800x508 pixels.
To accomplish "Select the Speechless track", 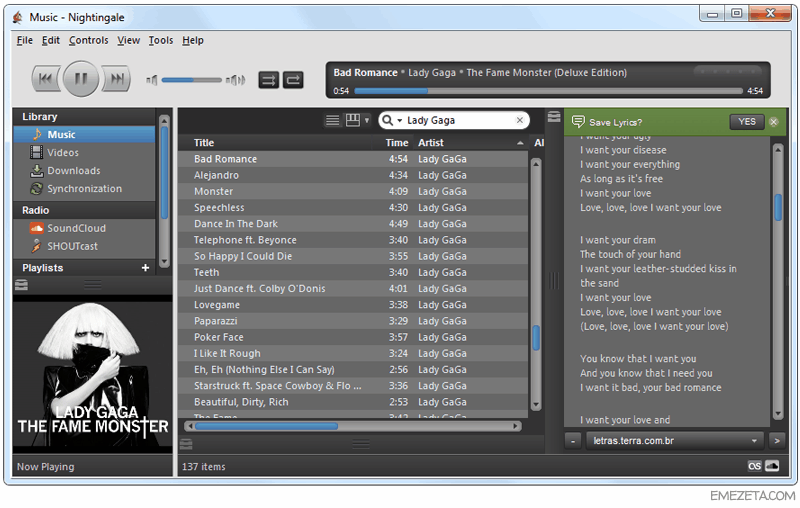I will coord(353,208).
